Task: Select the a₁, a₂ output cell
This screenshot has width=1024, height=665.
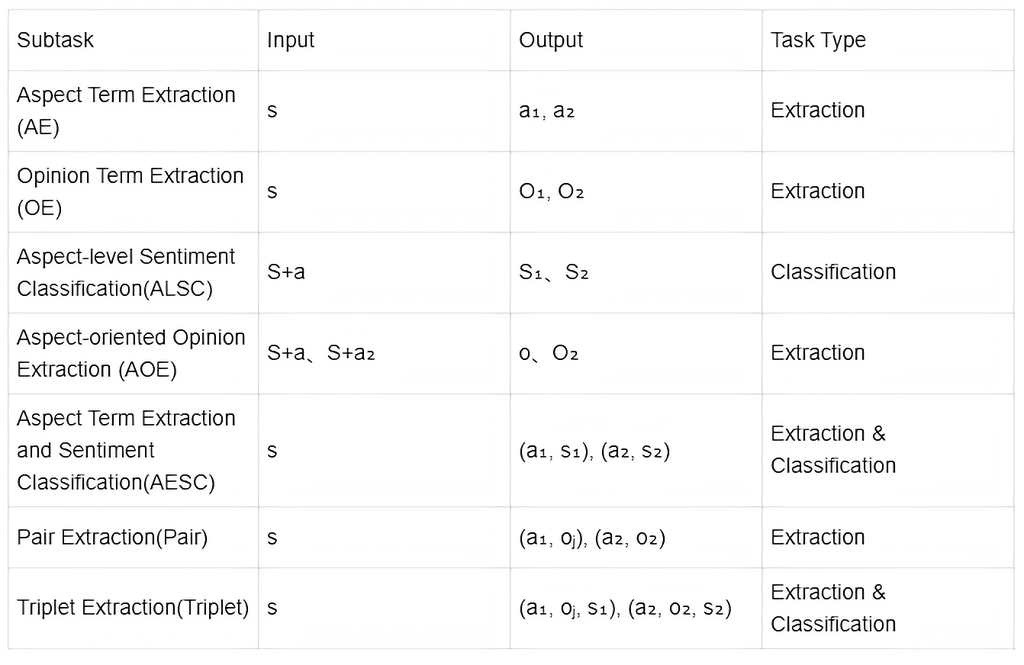Action: pyautogui.click(x=636, y=111)
